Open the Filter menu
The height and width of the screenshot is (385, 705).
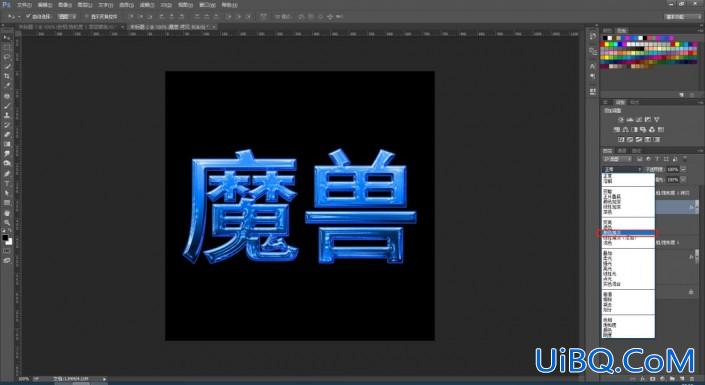(146, 5)
